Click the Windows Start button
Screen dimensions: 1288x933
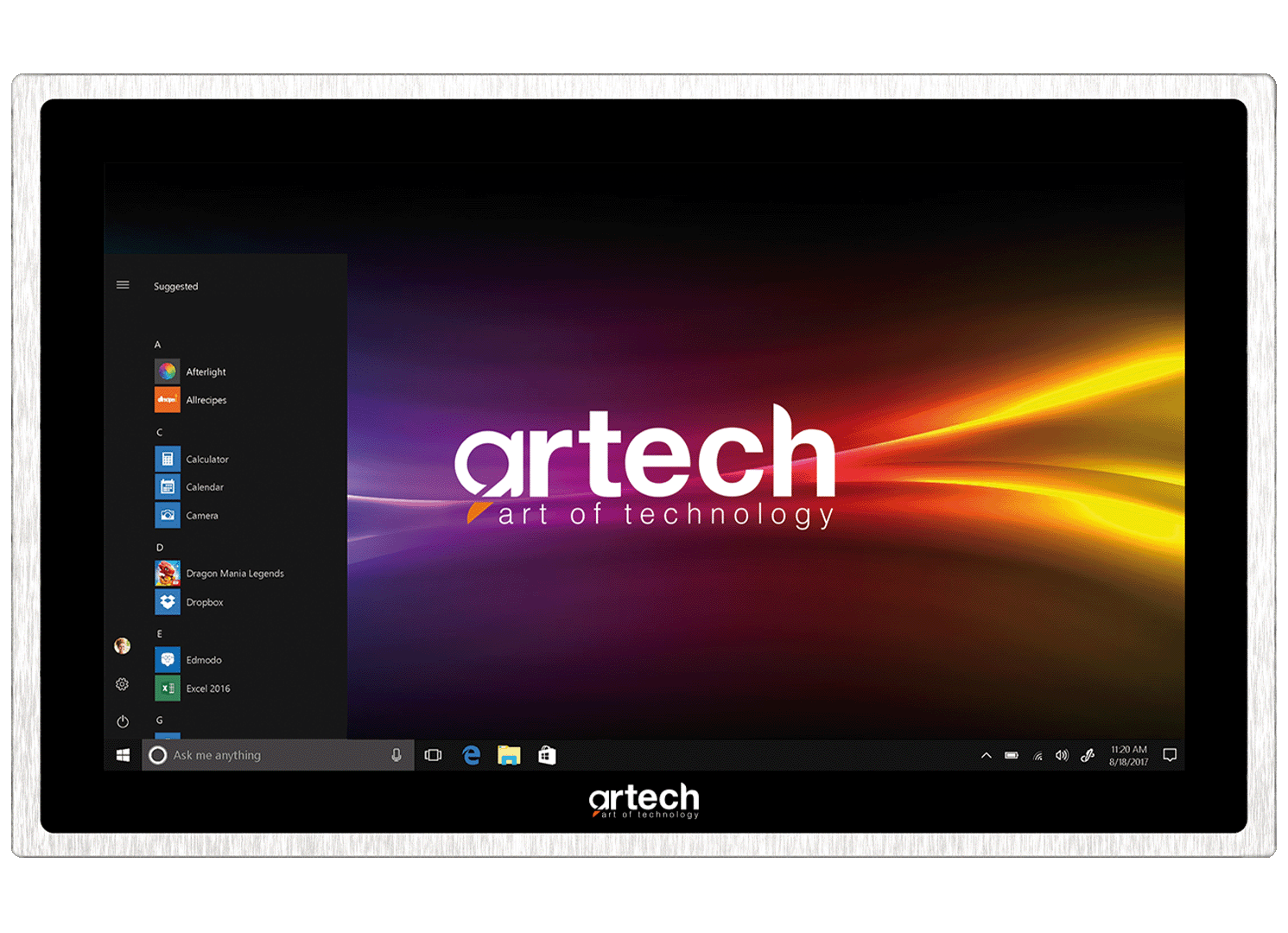pyautogui.click(x=123, y=756)
